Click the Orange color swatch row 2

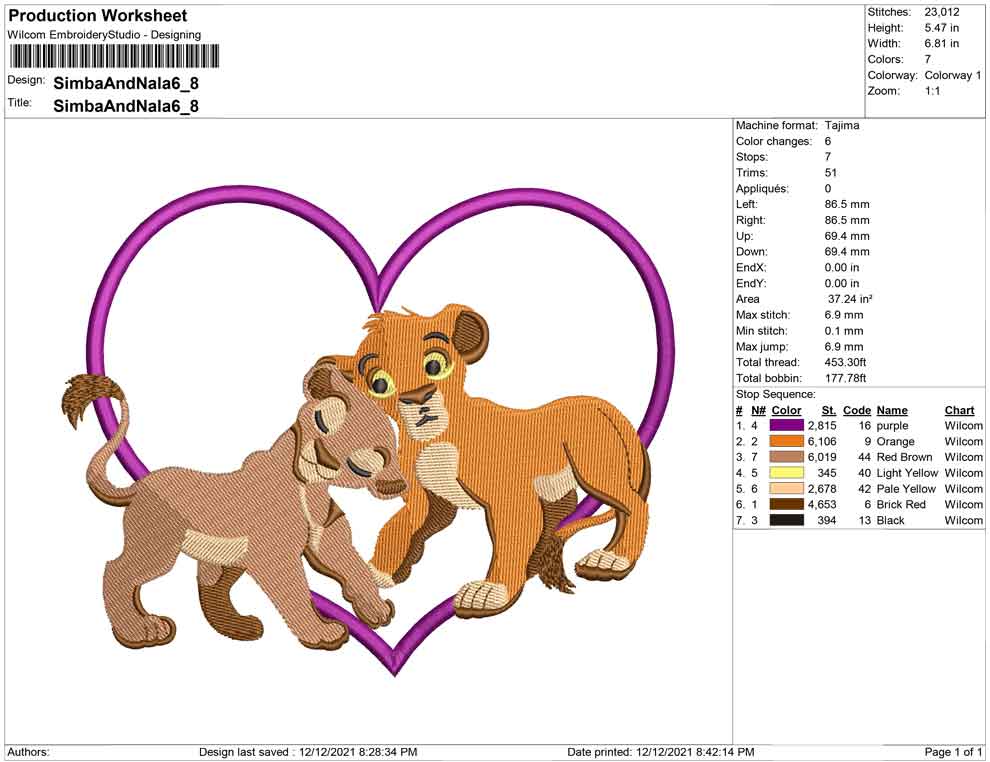coord(786,441)
